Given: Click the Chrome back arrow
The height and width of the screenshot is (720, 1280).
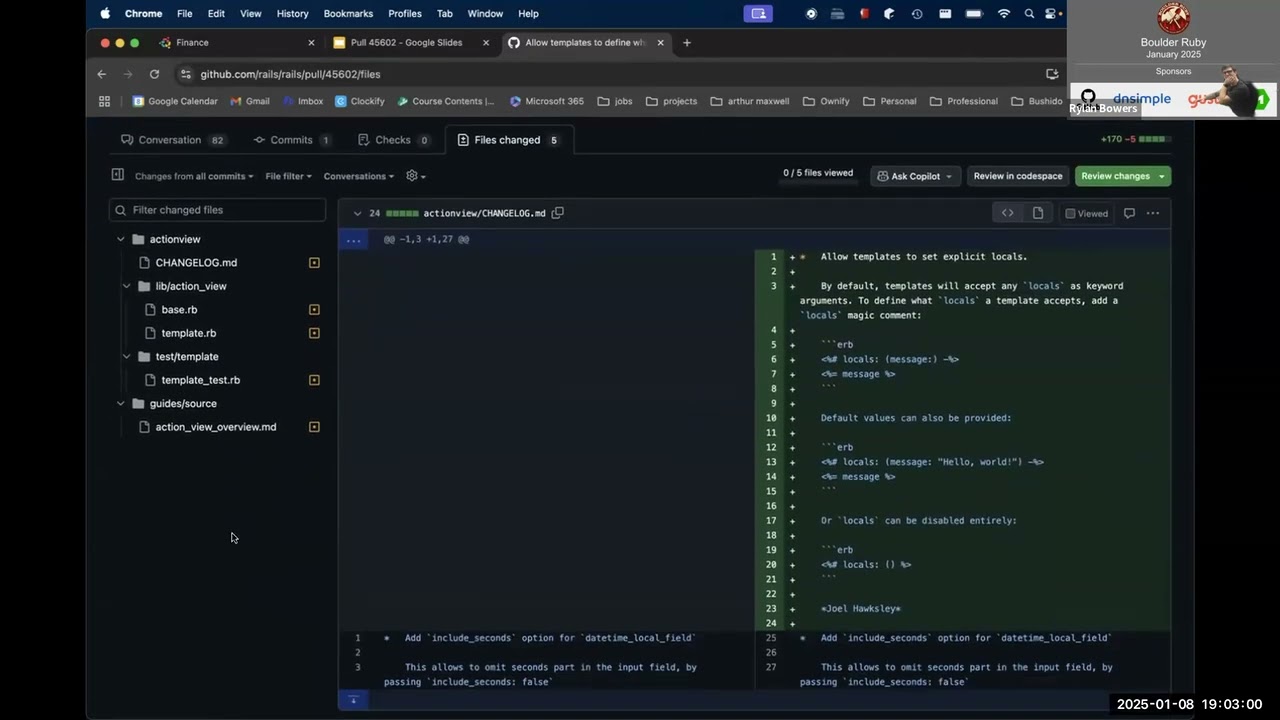Looking at the screenshot, I should [x=101, y=74].
